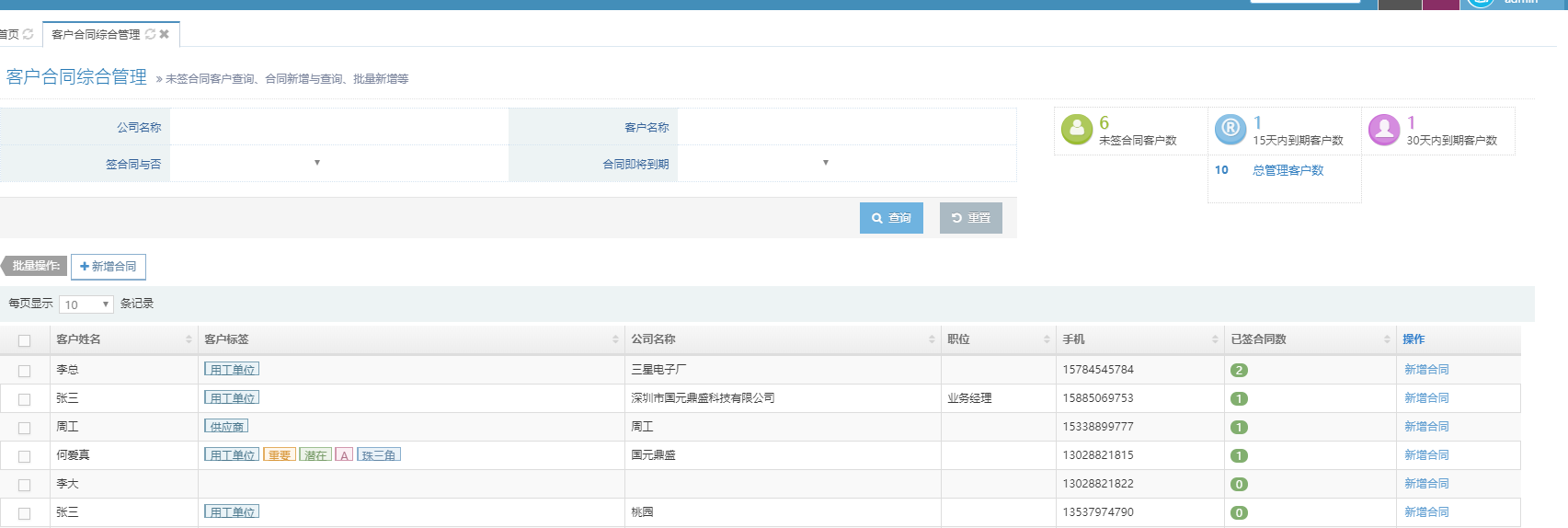The height and width of the screenshot is (528, 1568).
Task: Sort by 客户姓名 column sort icon
Action: pyautogui.click(x=189, y=339)
